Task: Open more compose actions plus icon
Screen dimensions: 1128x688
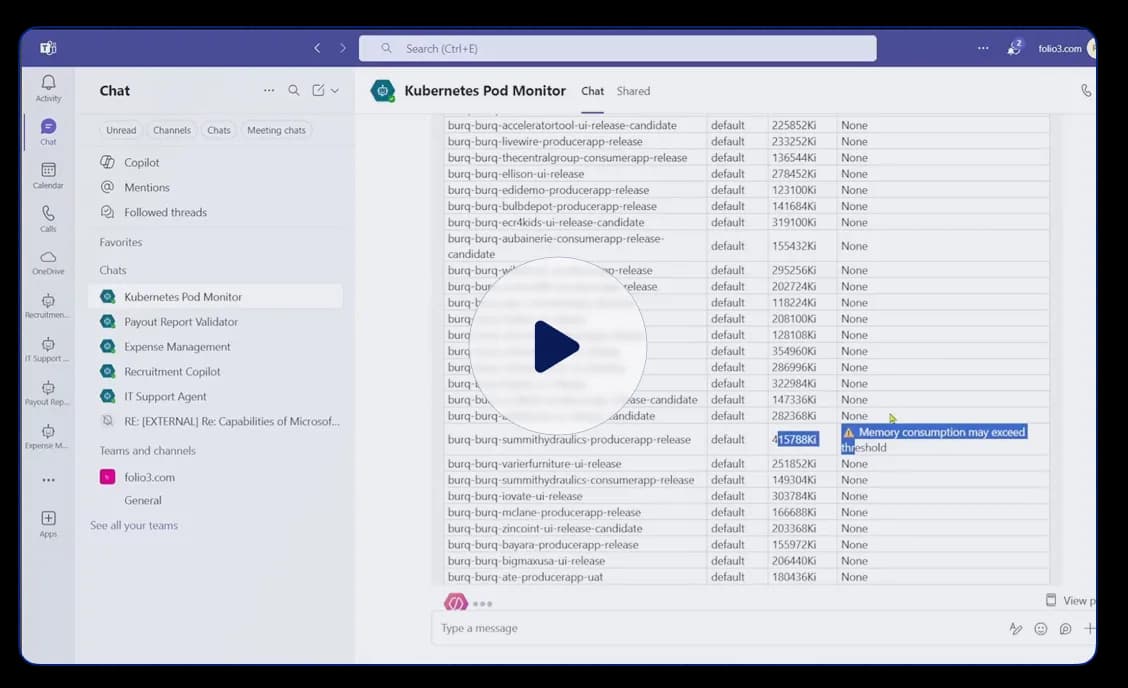Action: (1089, 628)
